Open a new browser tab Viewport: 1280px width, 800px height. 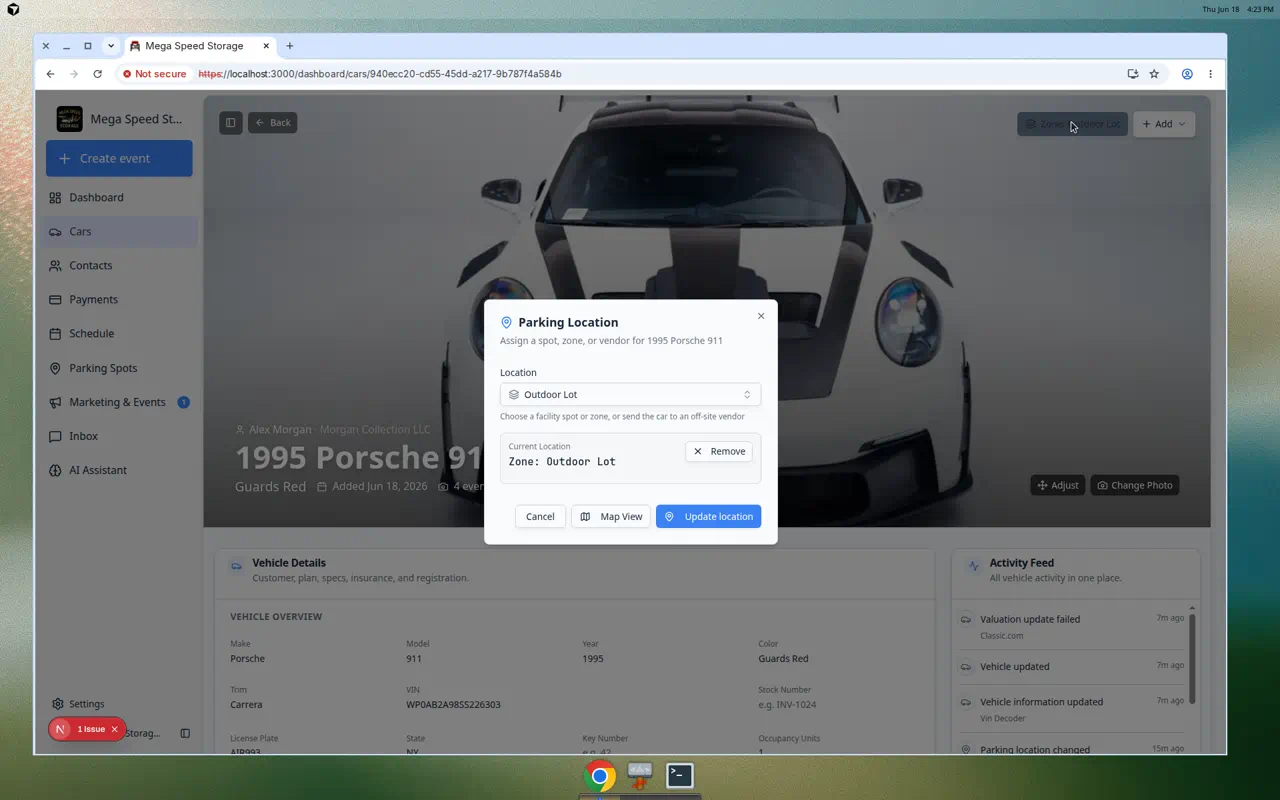coord(290,46)
